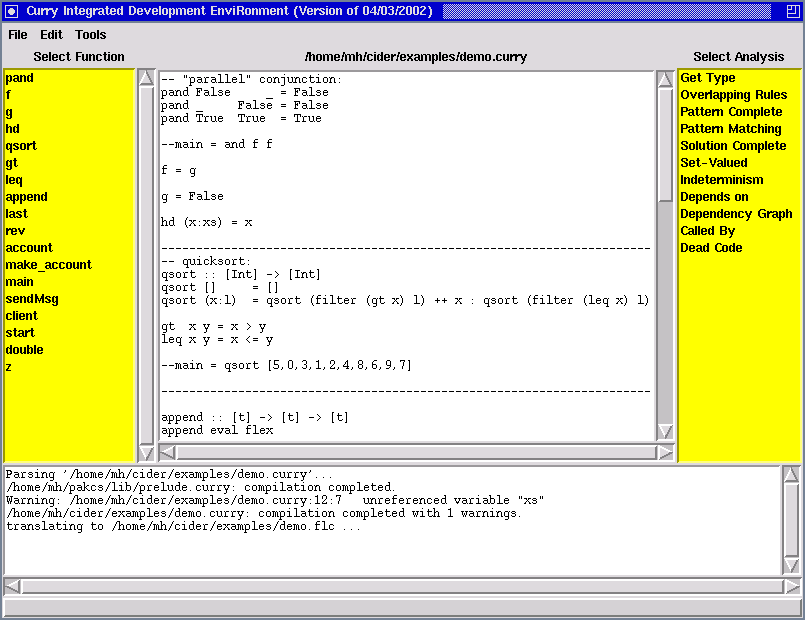Select function start in list
The height and width of the screenshot is (620, 805).
pyautogui.click(x=20, y=332)
